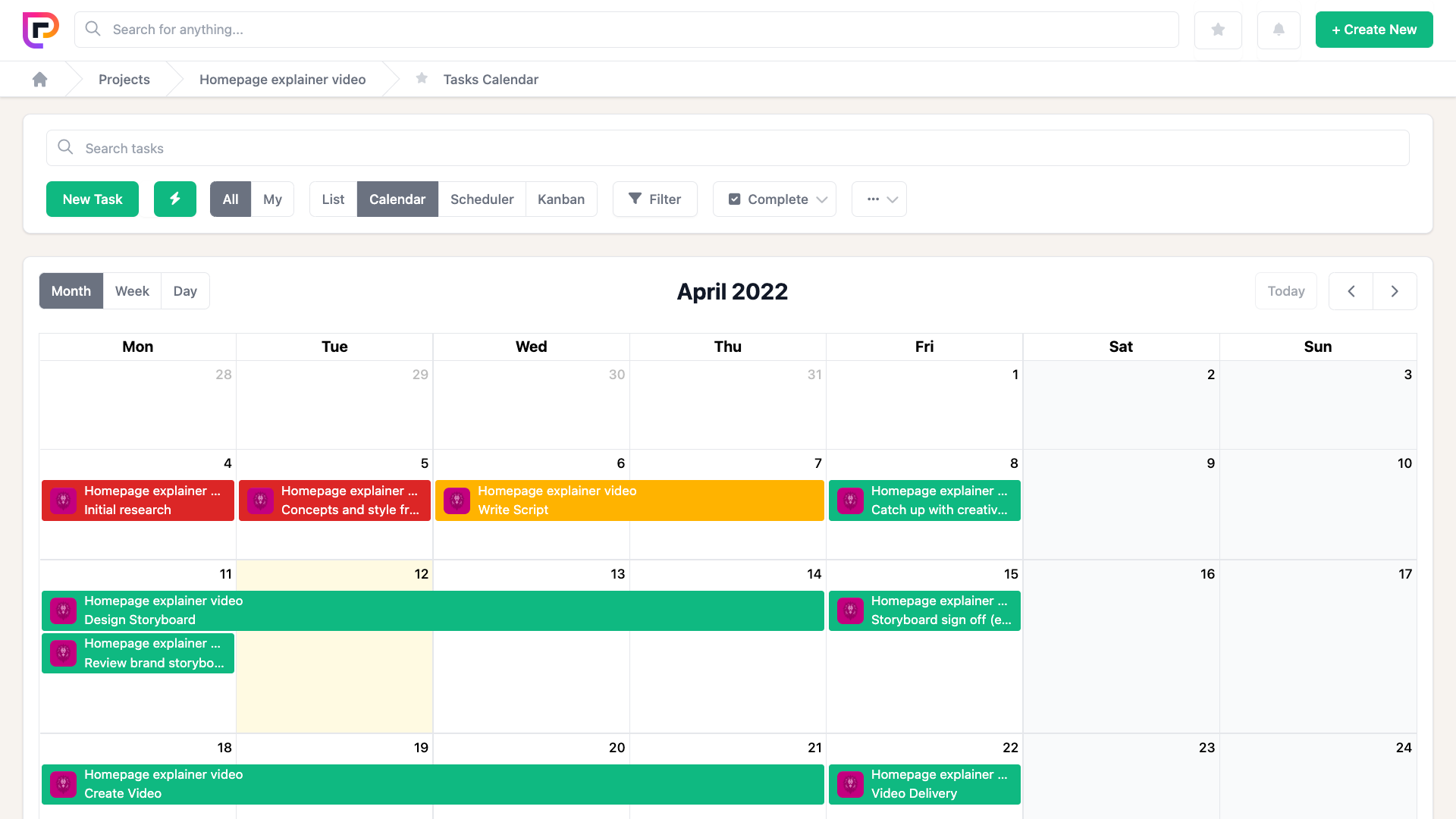Click the Search tasks input field

[728, 149]
